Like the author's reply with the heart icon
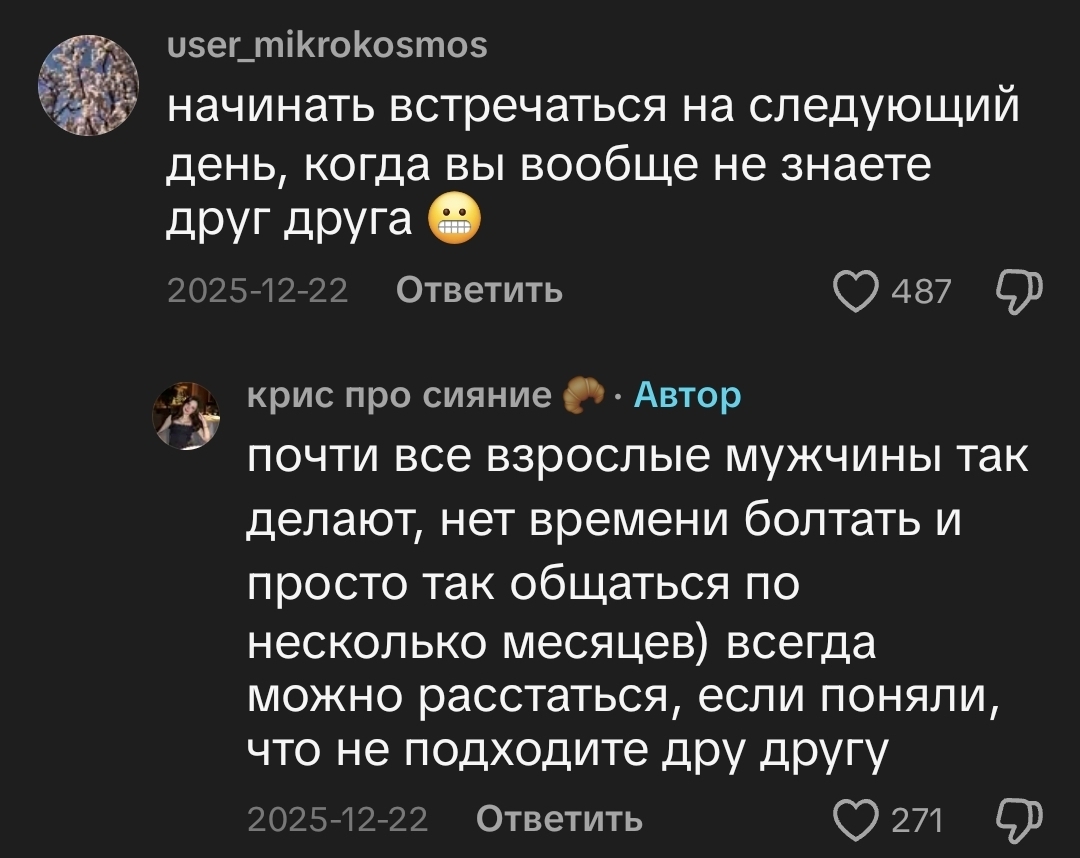The width and height of the screenshot is (1080, 858). 856,819
